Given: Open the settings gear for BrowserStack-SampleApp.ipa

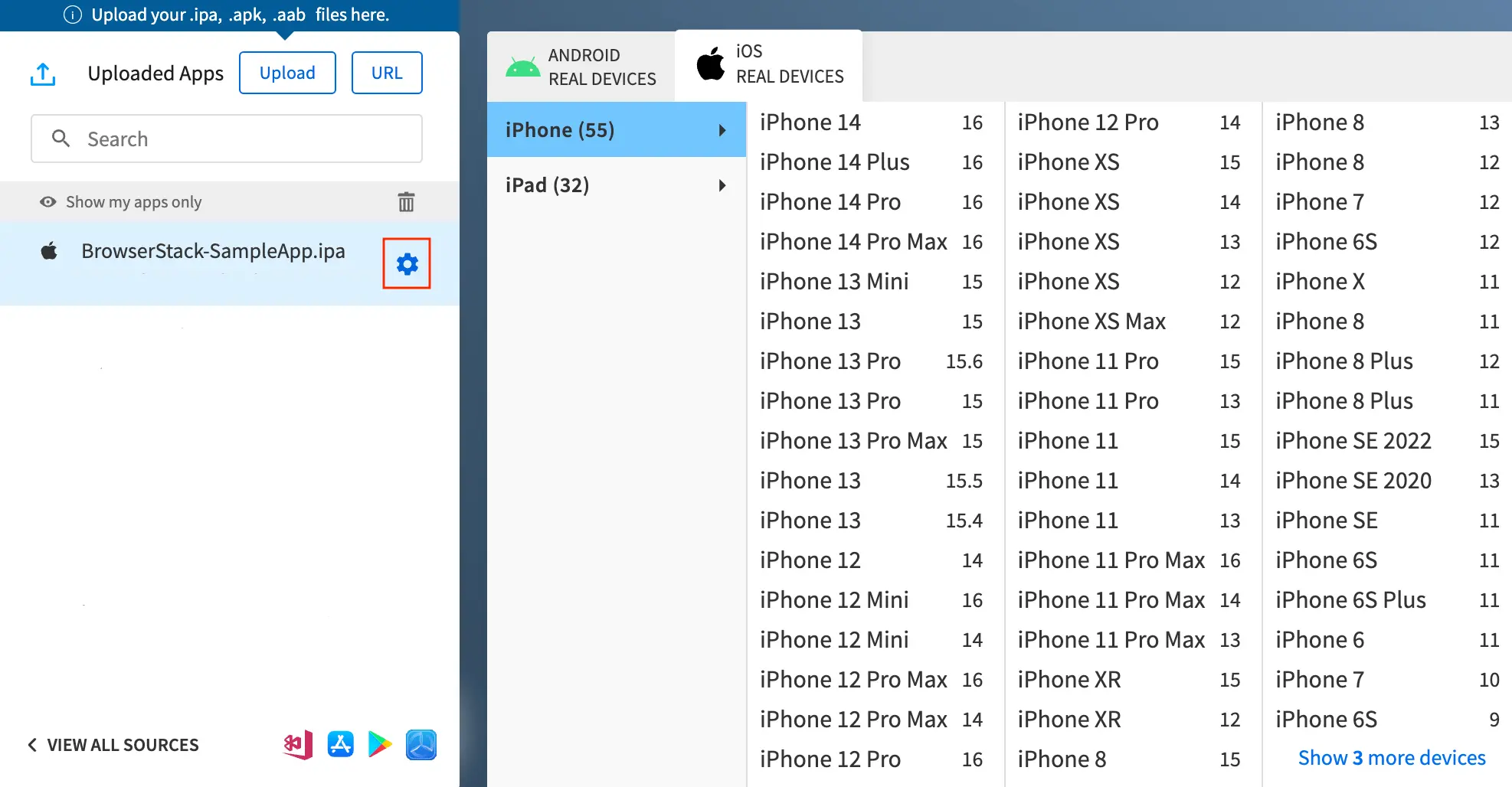Looking at the screenshot, I should (x=407, y=264).
